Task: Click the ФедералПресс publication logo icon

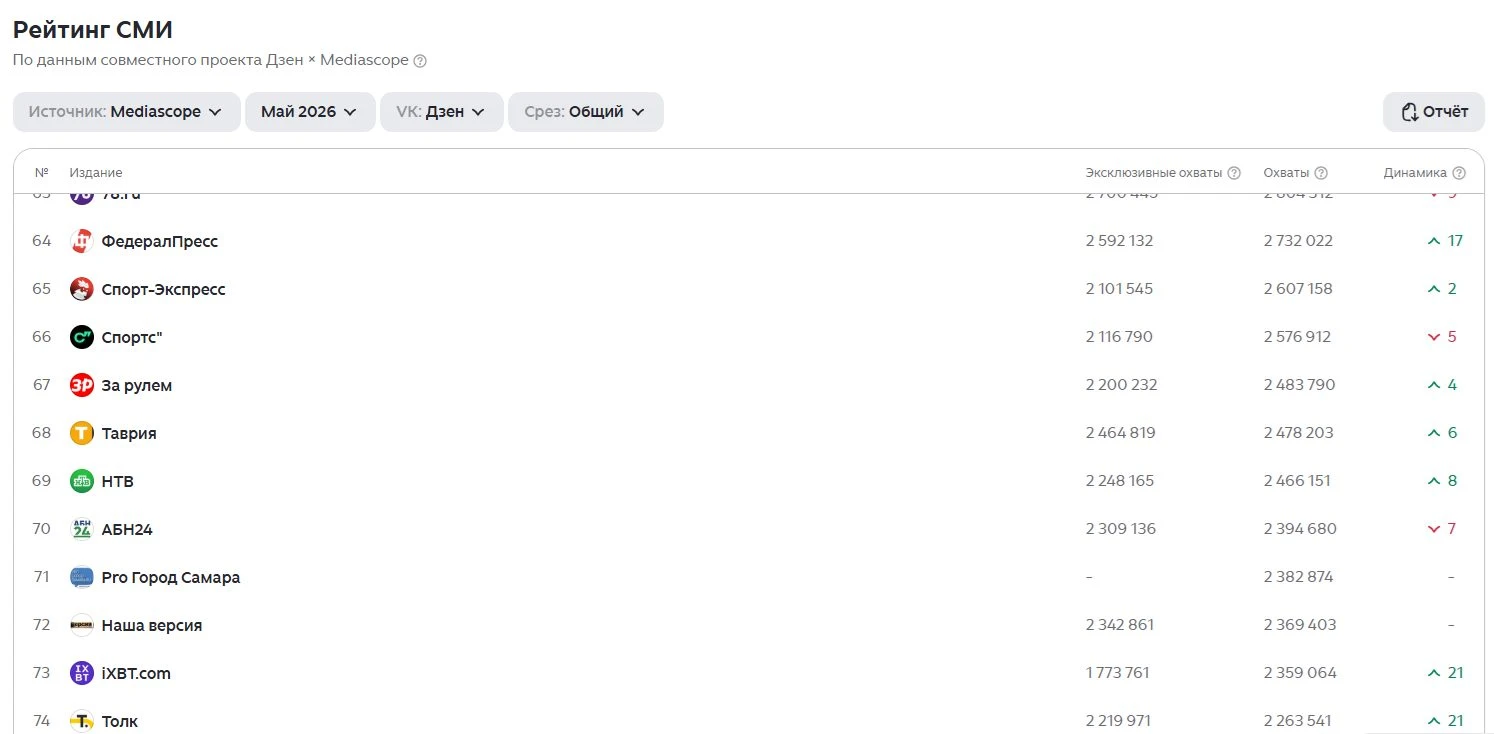Action: coord(82,241)
